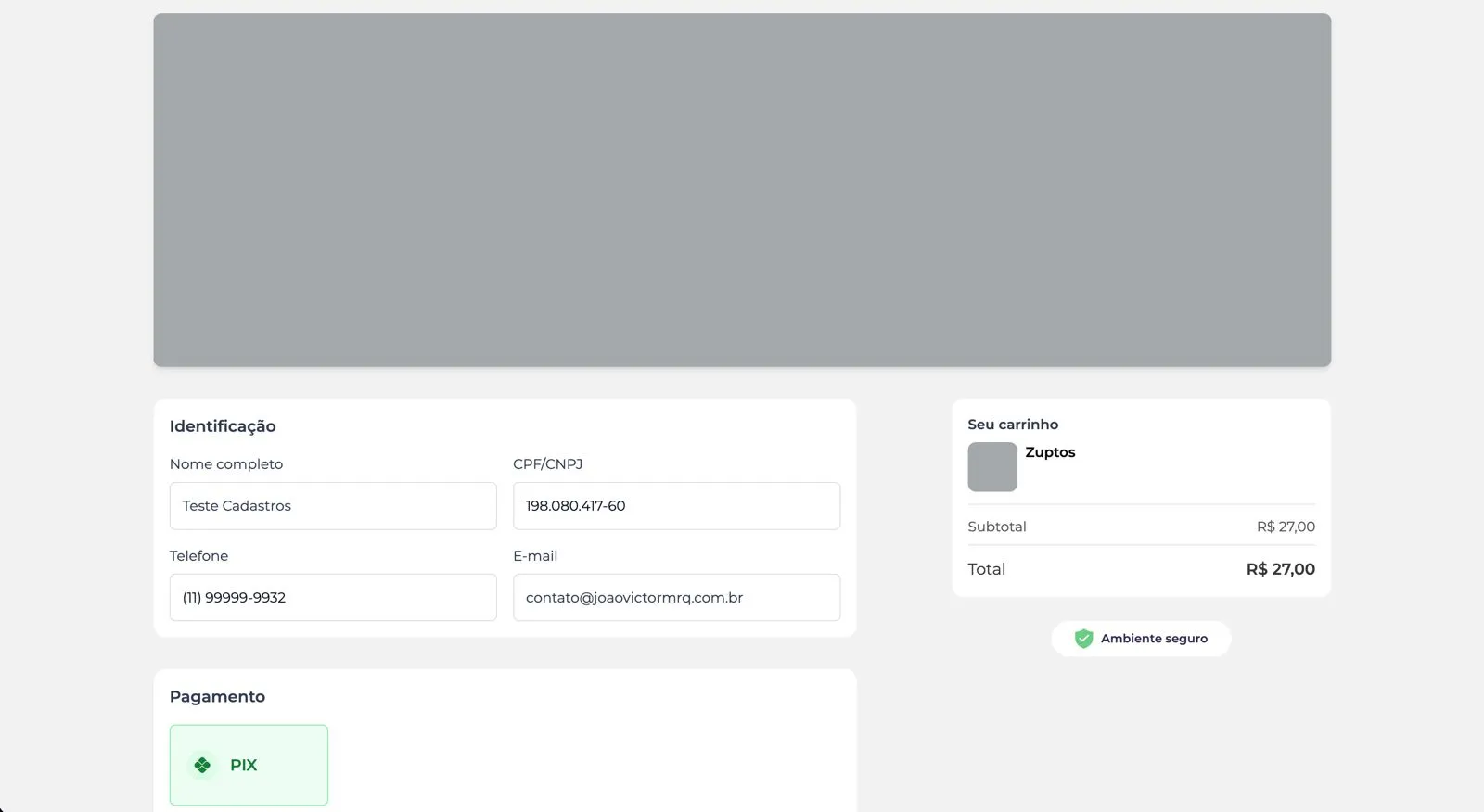Click the Ambiente seguro badge text
1484x812 pixels.
[x=1154, y=639]
